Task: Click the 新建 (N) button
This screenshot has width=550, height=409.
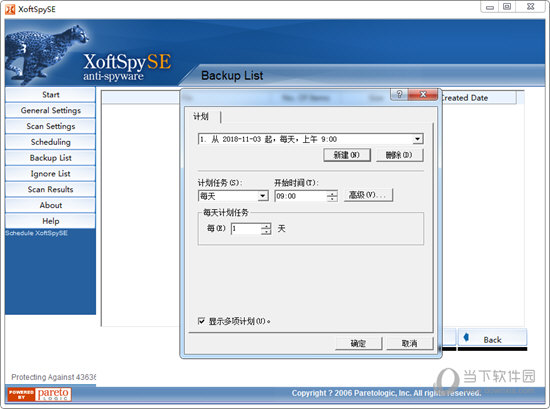Action: [x=347, y=155]
